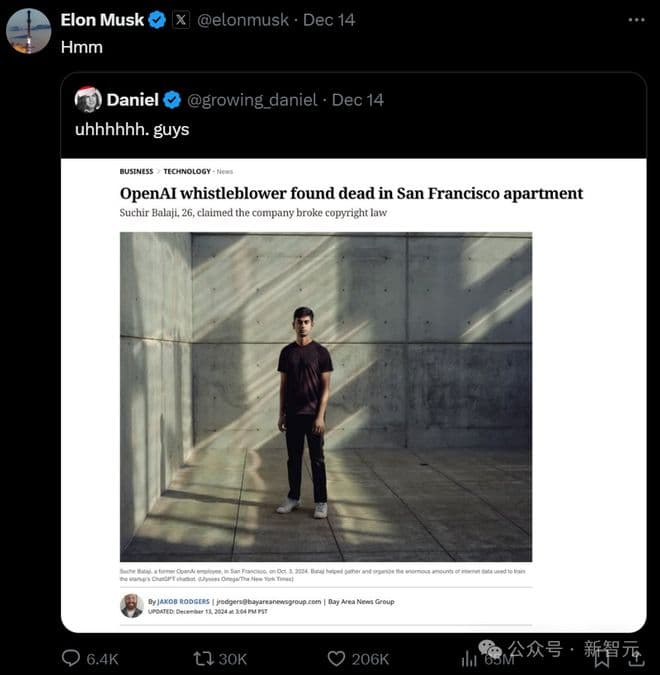Open the photo of the man standing
660x675 pixels.
pos(326,397)
